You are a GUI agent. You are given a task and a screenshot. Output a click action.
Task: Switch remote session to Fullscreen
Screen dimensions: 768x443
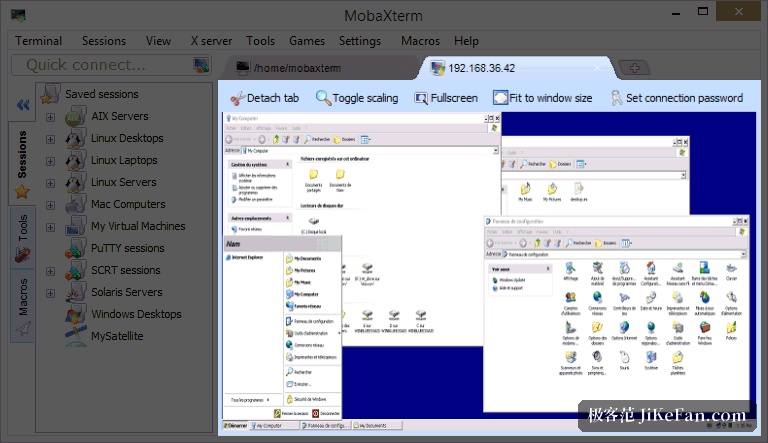click(x=446, y=98)
